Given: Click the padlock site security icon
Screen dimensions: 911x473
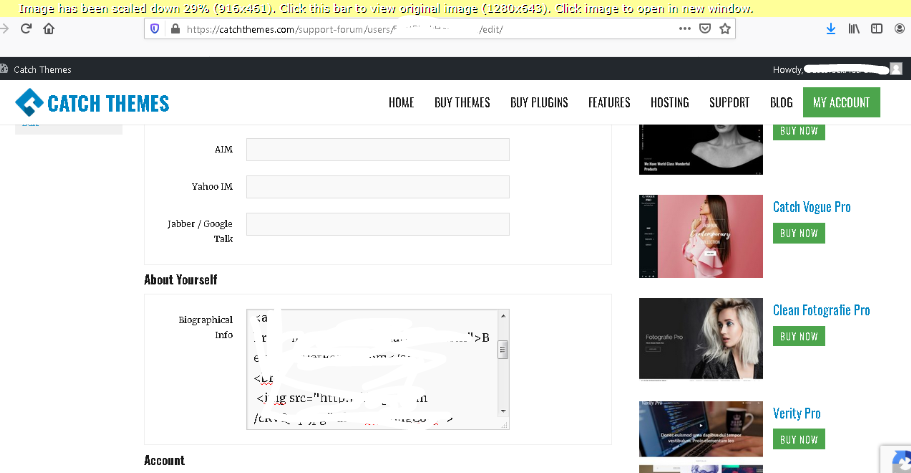Looking at the screenshot, I should point(175,28).
